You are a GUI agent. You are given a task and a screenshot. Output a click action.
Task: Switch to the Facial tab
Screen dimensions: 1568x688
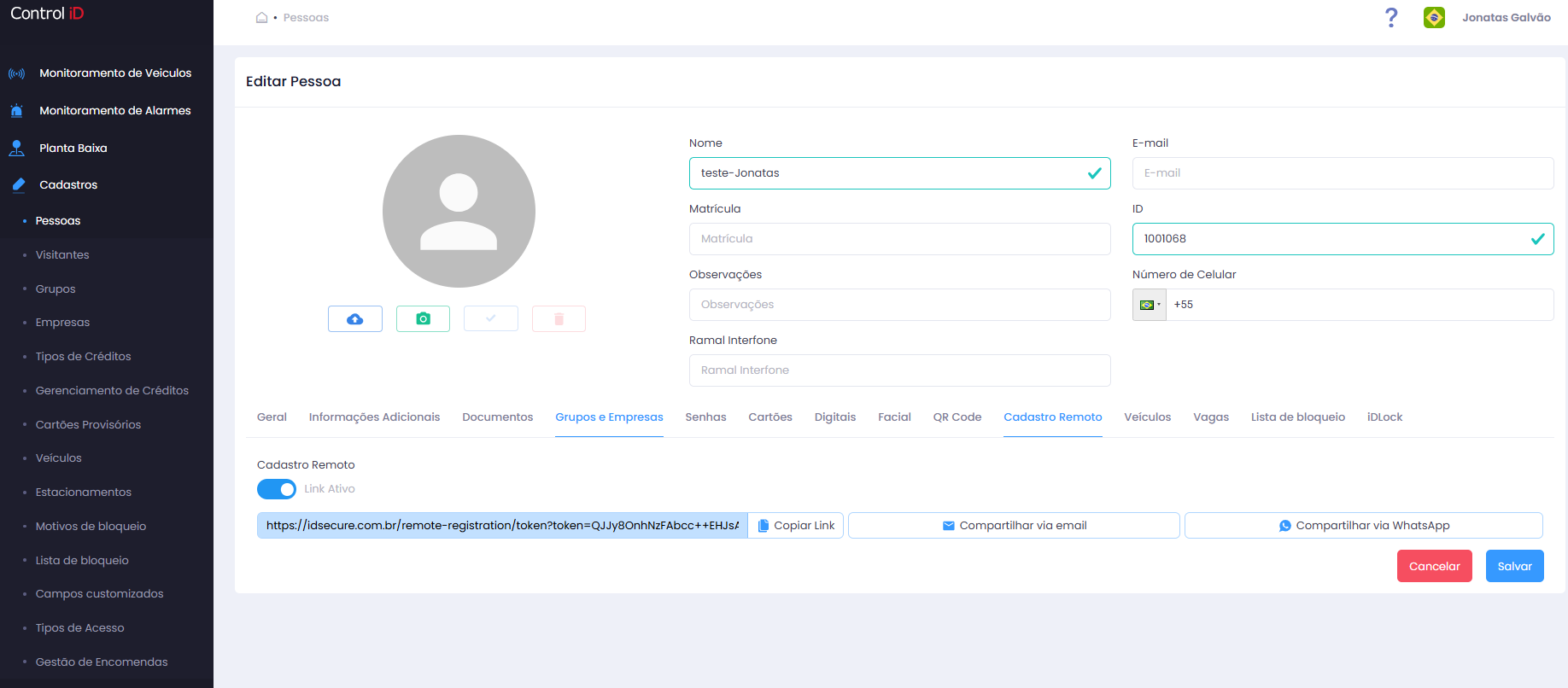click(894, 417)
